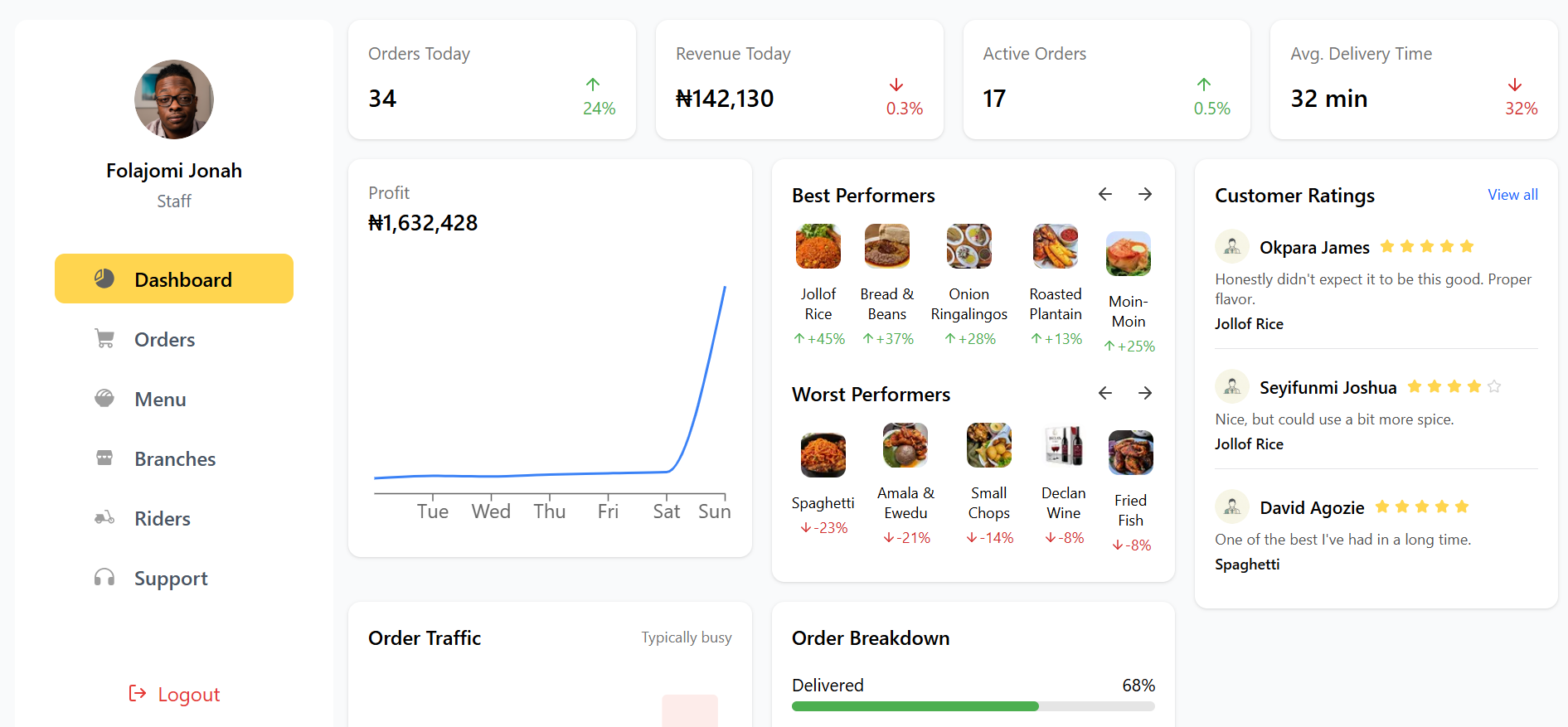Select the Dashboard pie chart icon
1568x727 pixels.
(x=105, y=279)
